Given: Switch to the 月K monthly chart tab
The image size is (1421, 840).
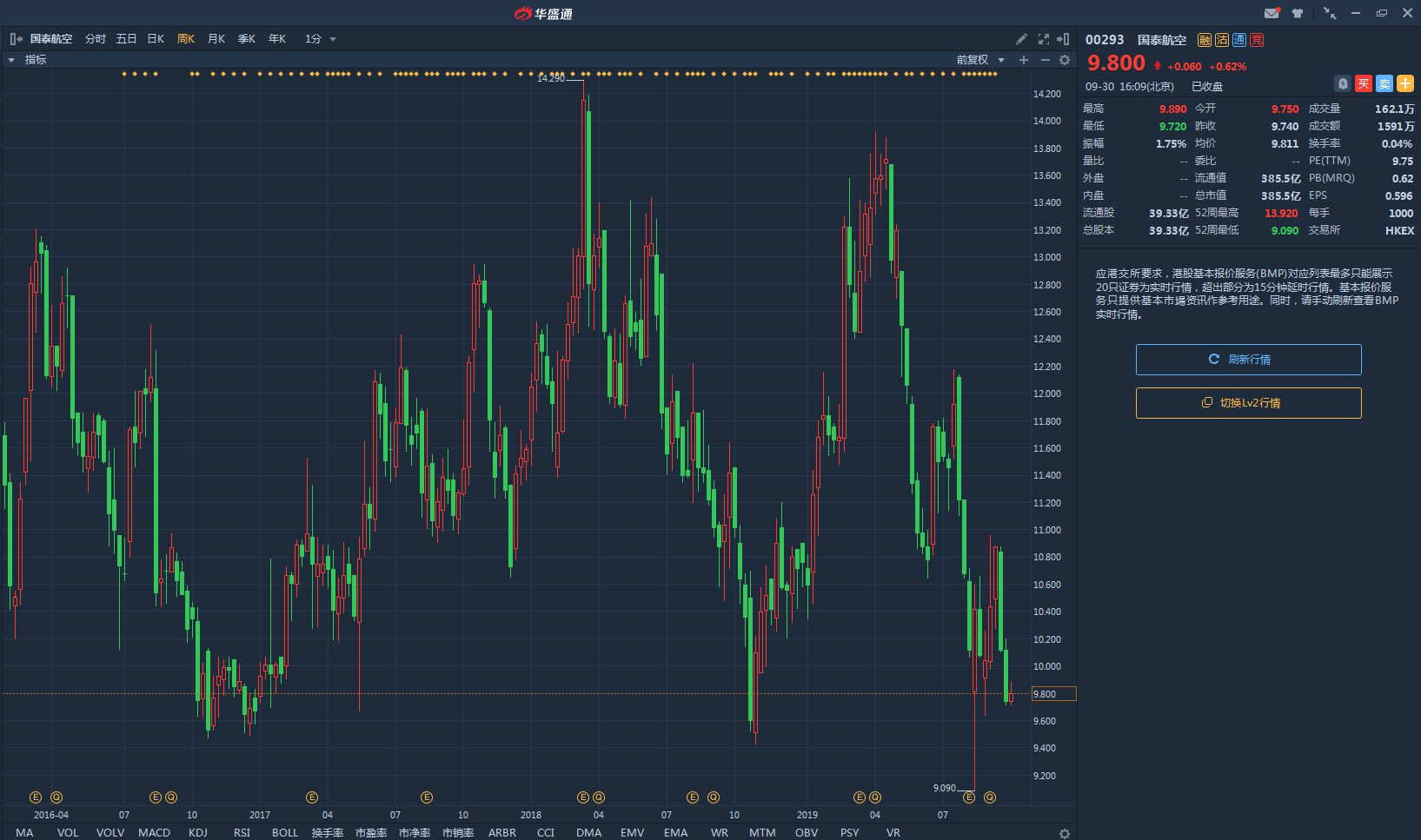Looking at the screenshot, I should pyautogui.click(x=216, y=39).
